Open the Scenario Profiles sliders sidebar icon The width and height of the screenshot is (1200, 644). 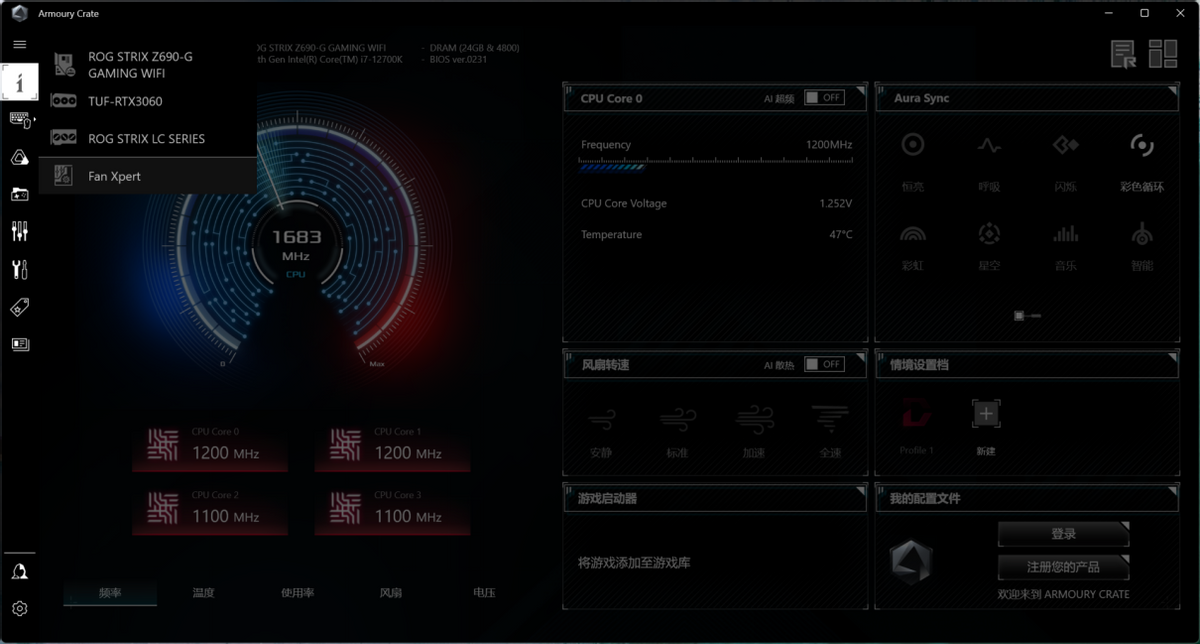[20, 231]
